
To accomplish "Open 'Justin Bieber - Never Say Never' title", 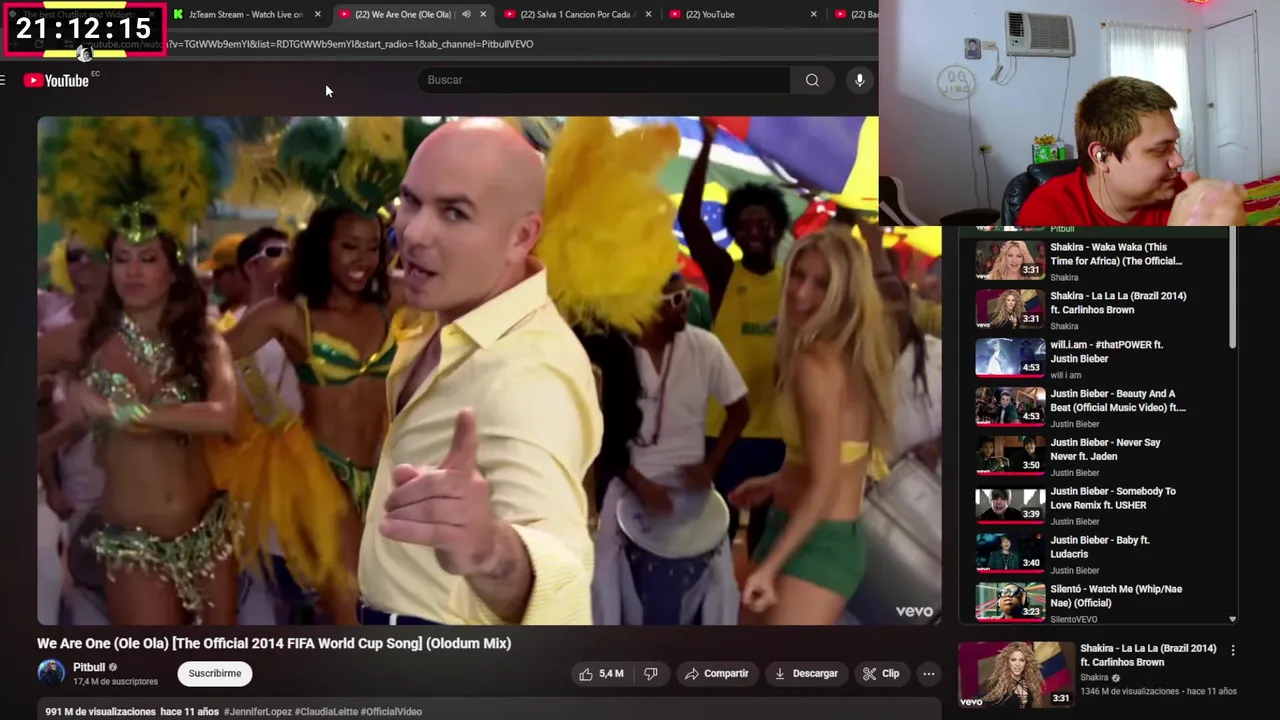I will click(1105, 450).
